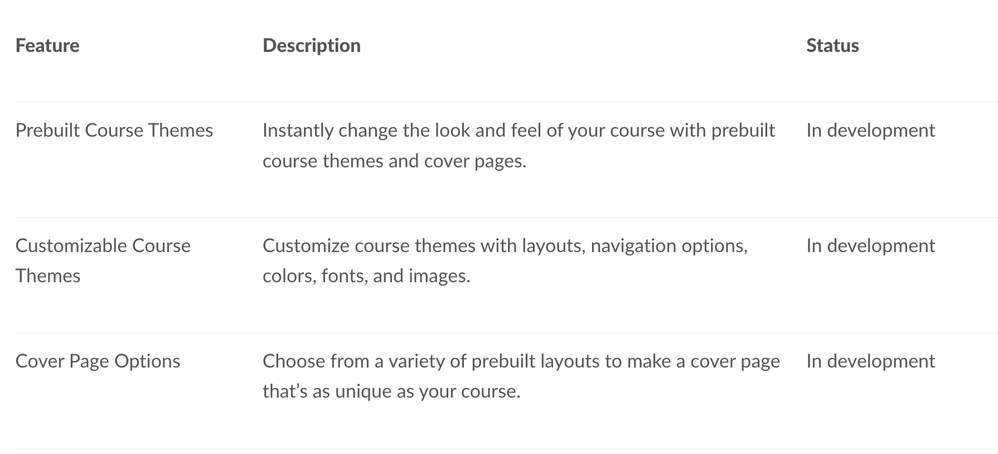
Task: Click the word "Choose" in the third description
Action: pos(292,361)
